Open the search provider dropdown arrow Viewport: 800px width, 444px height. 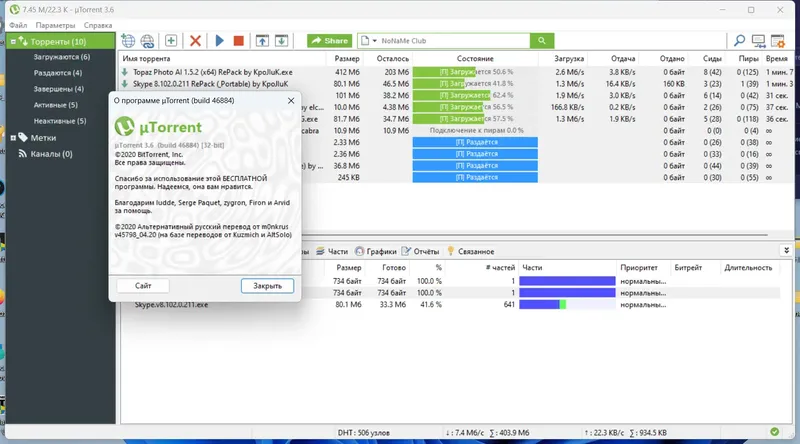pos(374,41)
